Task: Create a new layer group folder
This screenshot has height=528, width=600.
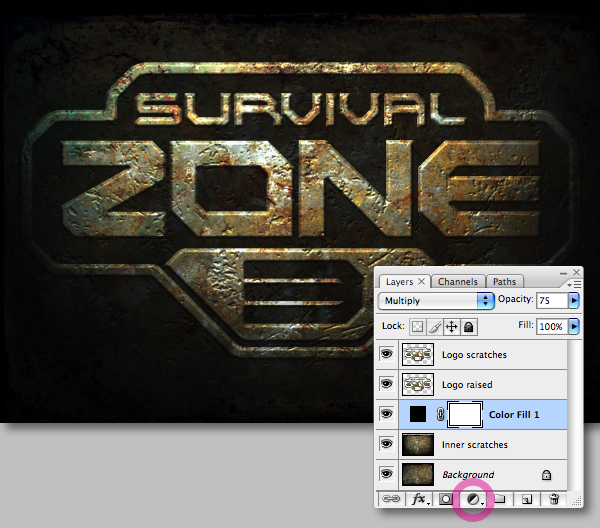Action: (500, 499)
